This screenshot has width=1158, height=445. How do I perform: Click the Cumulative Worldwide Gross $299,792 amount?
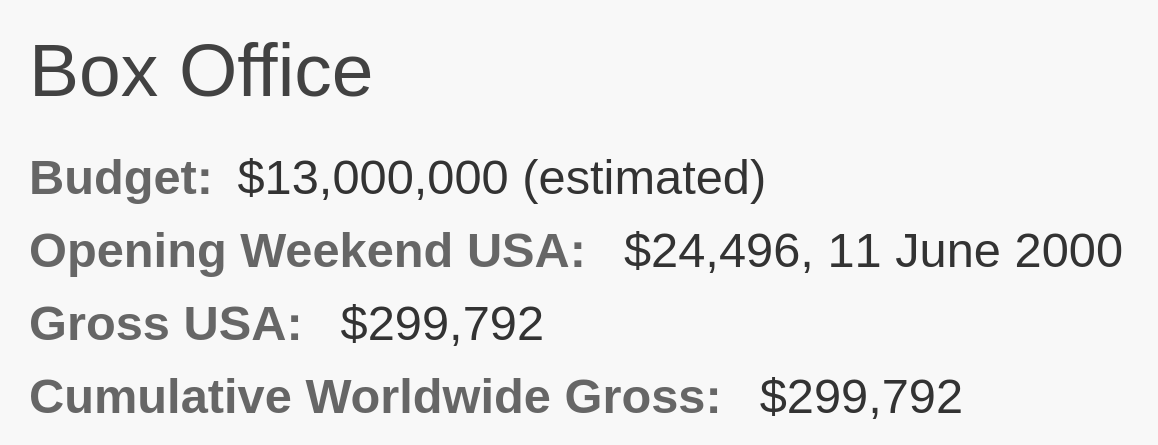click(x=860, y=396)
